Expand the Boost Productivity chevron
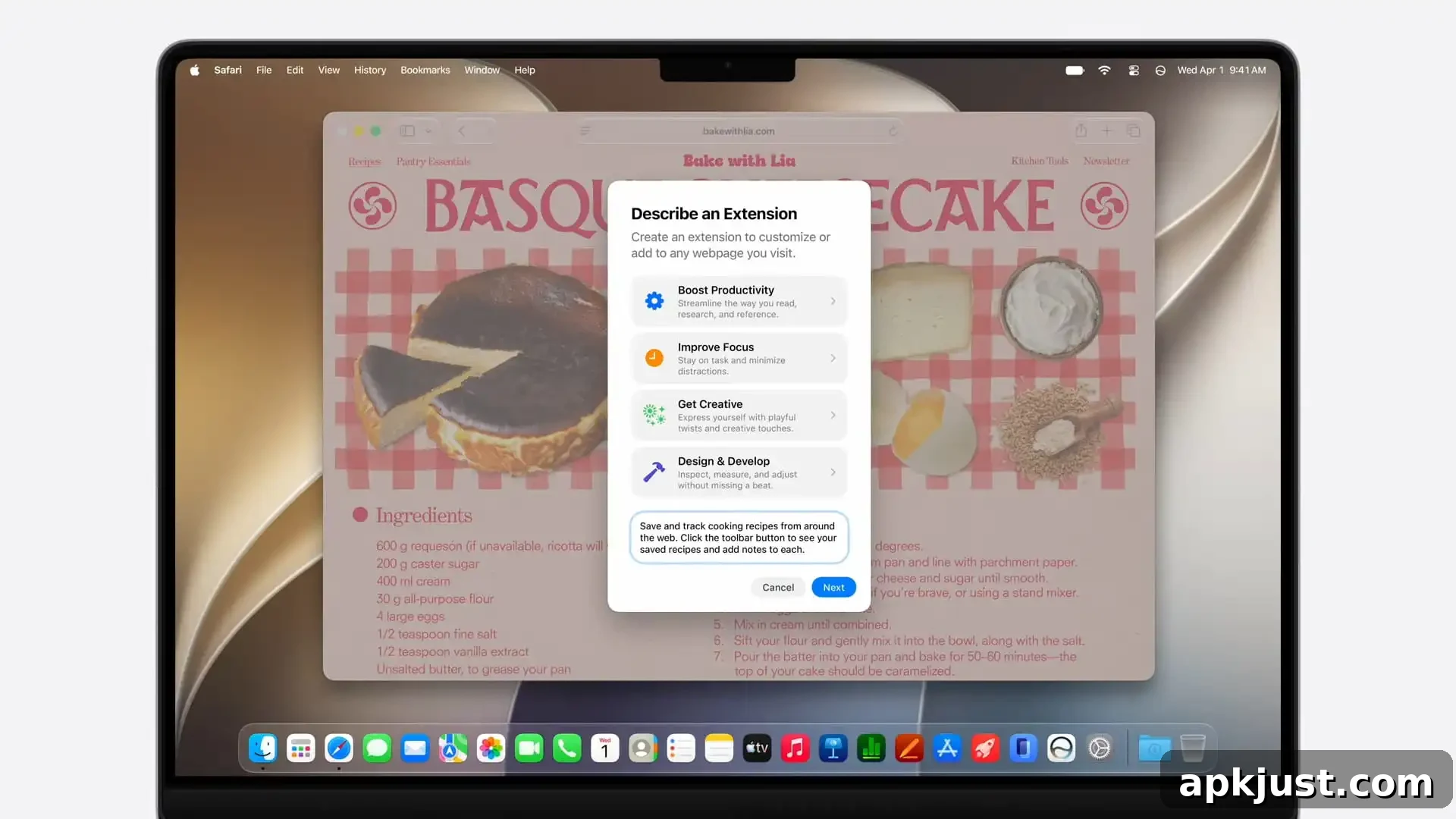Screen dimensions: 1456x819 coord(833,301)
